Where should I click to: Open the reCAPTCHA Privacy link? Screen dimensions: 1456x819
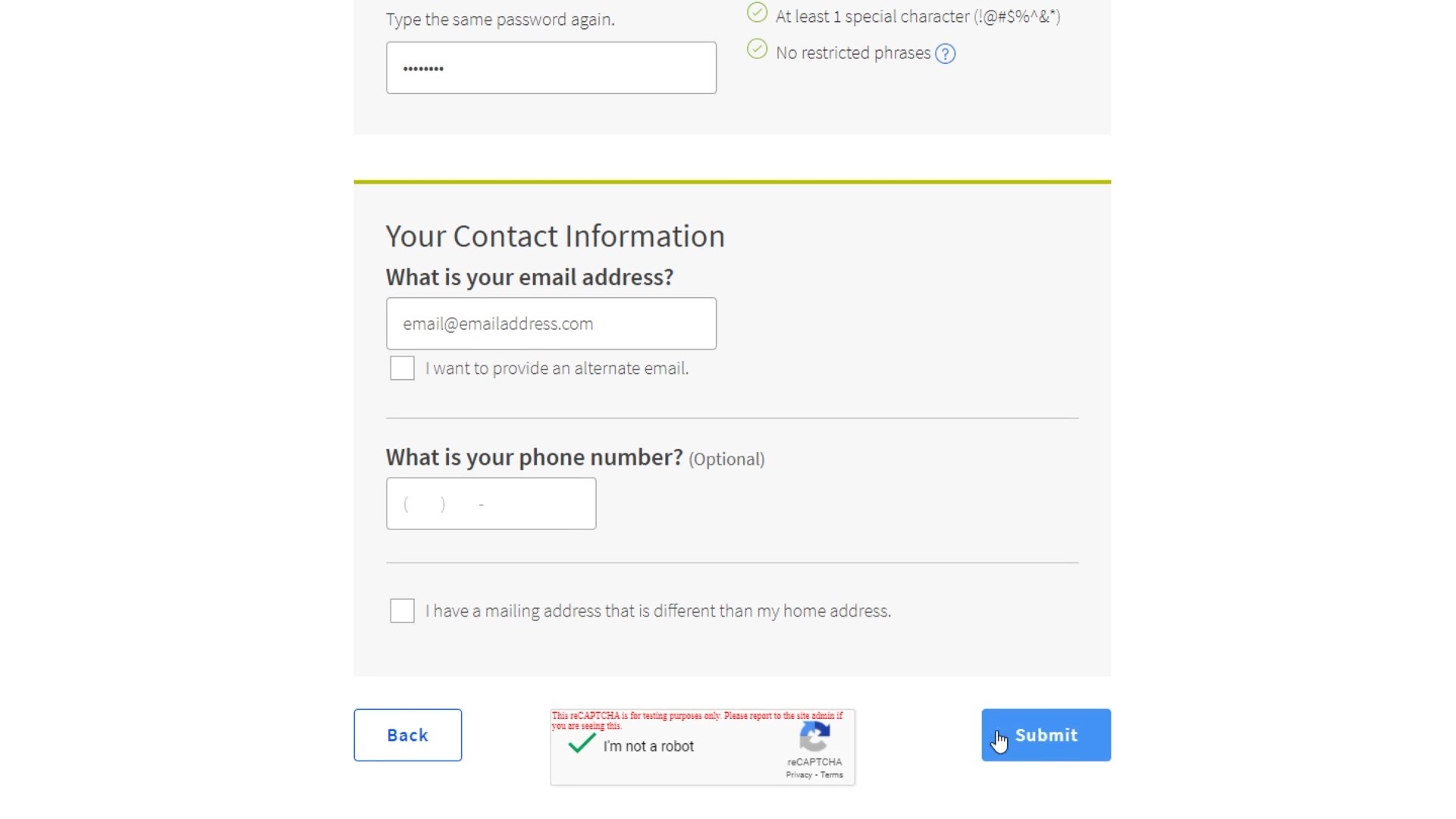tap(799, 775)
